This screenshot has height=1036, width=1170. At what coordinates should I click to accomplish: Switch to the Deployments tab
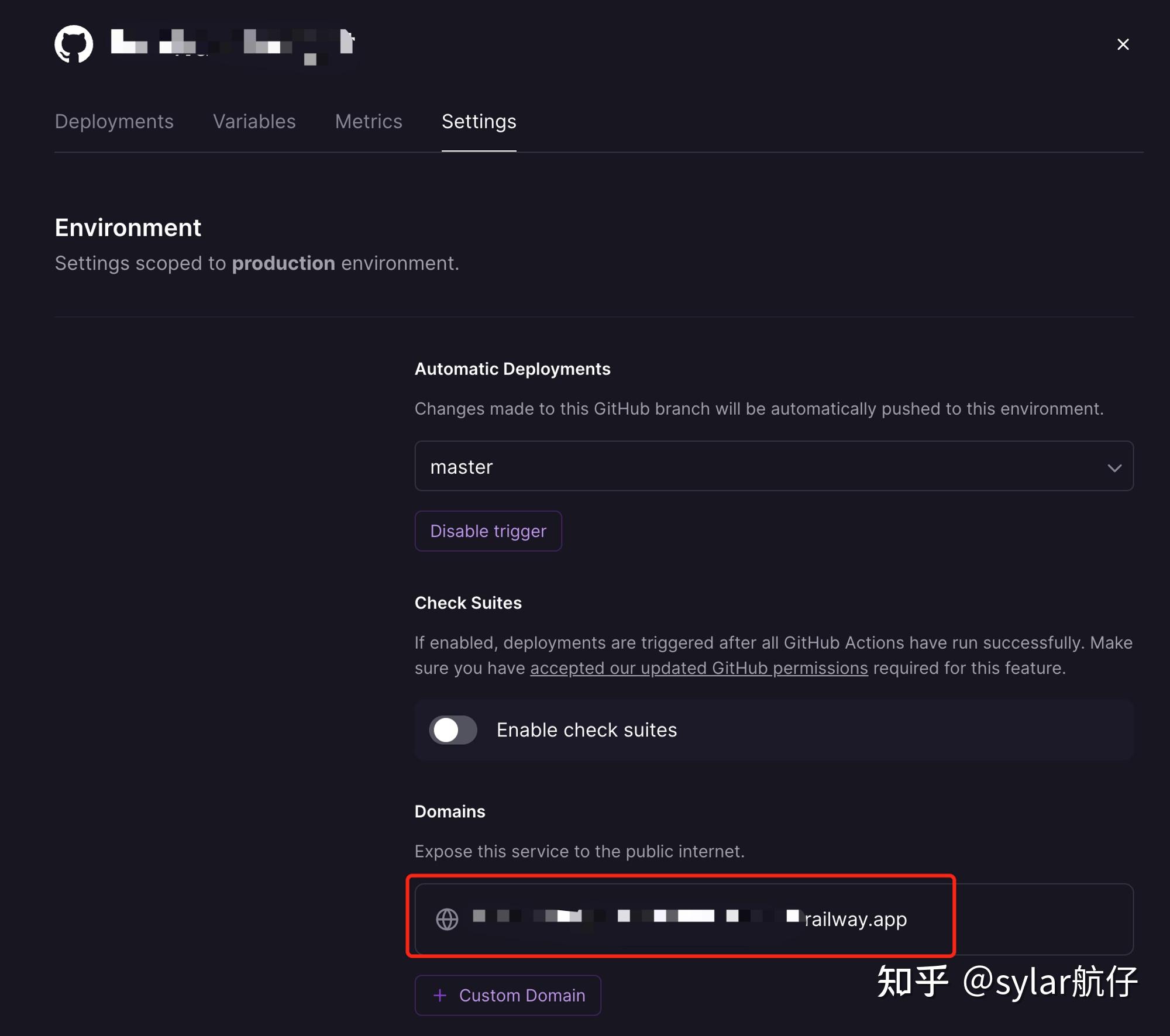(x=114, y=122)
